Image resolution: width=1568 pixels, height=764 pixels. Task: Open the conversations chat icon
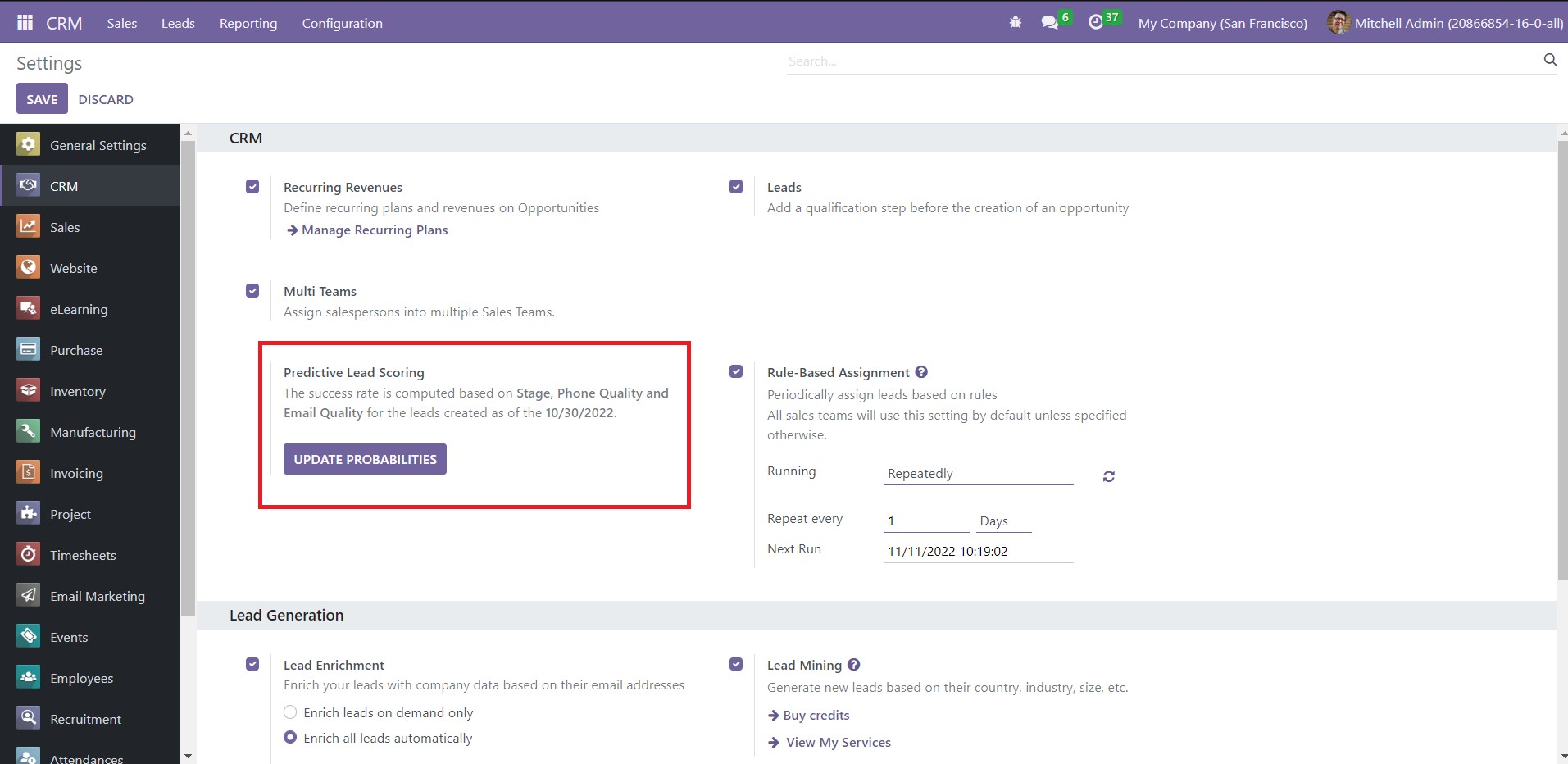point(1049,23)
